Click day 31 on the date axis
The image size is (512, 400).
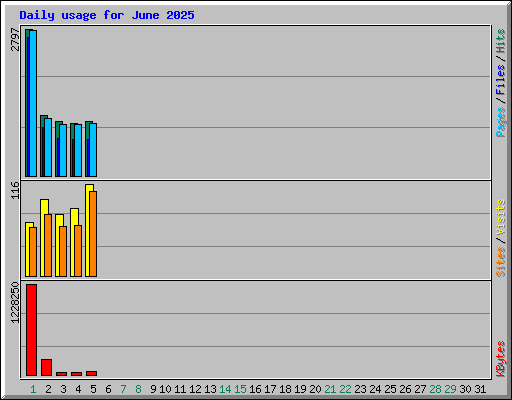pyautogui.click(x=480, y=389)
